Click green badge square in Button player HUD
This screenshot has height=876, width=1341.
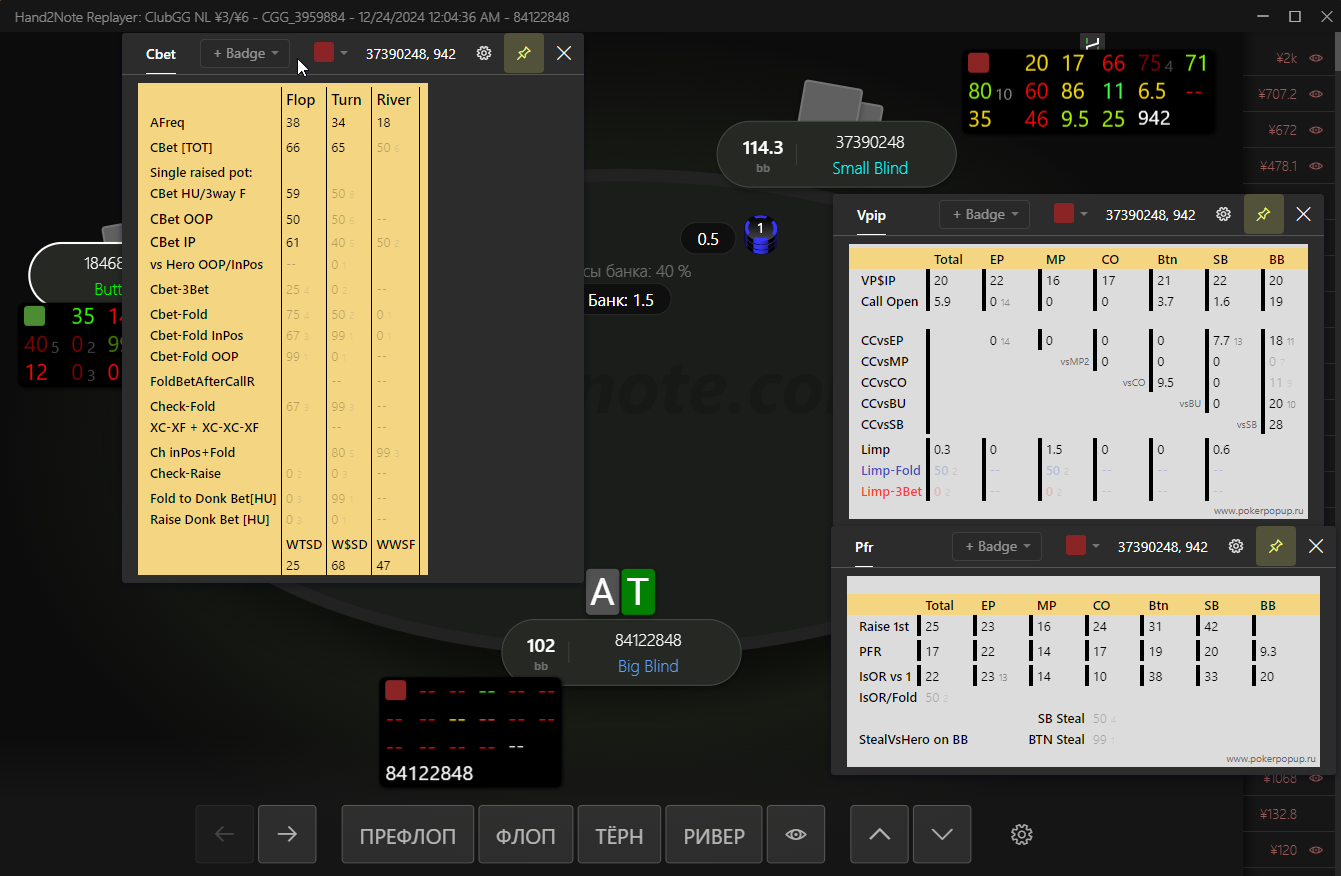click(x=34, y=317)
